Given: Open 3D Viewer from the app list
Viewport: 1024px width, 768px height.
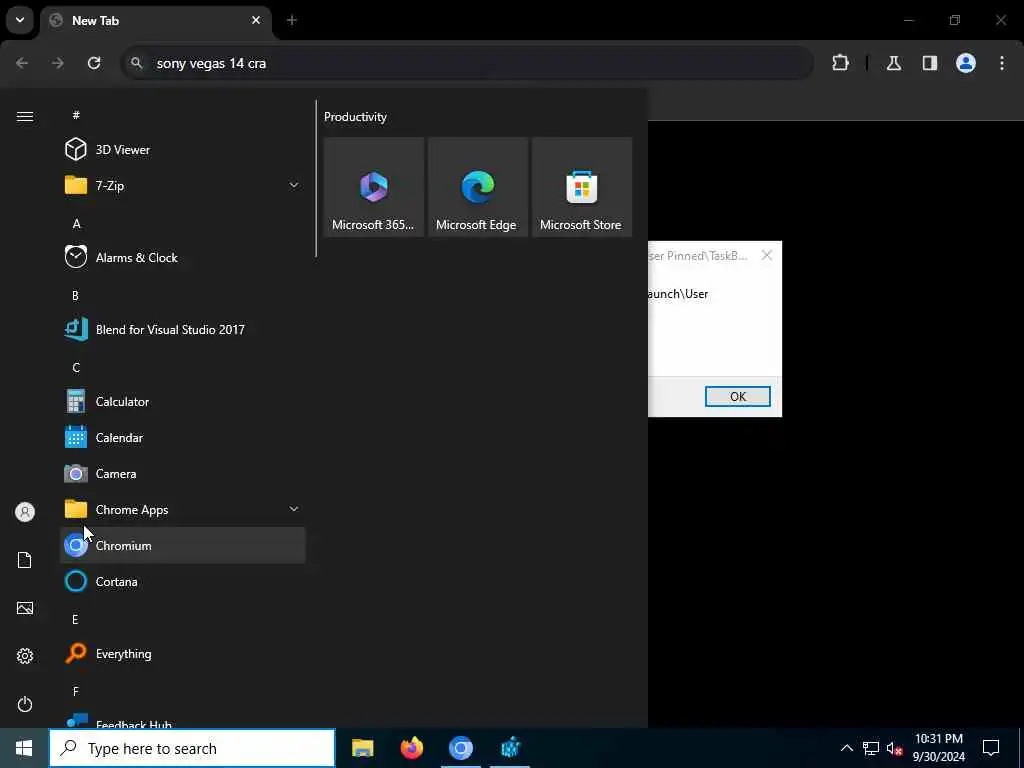Looking at the screenshot, I should click(182, 150).
